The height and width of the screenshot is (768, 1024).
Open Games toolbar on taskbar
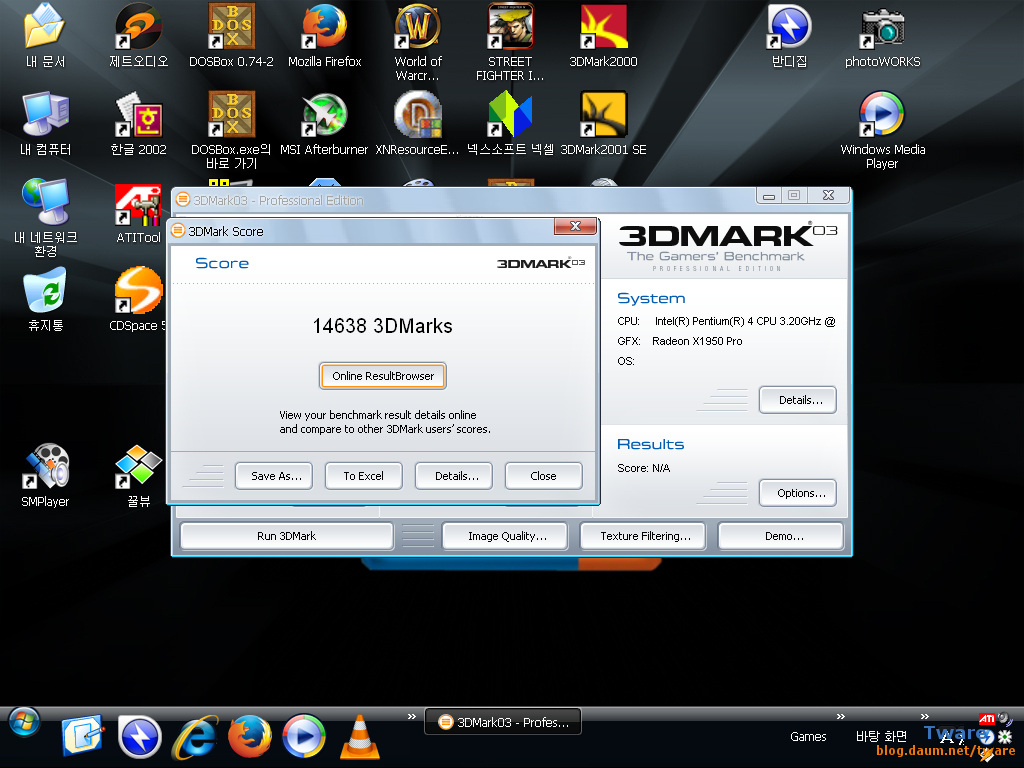[x=808, y=737]
